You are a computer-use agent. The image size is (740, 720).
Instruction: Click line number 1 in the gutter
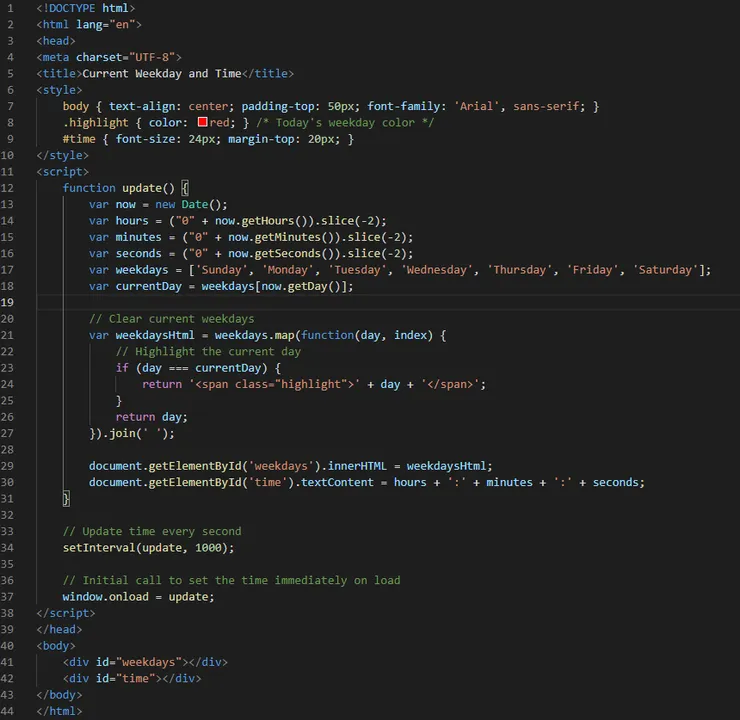point(10,8)
